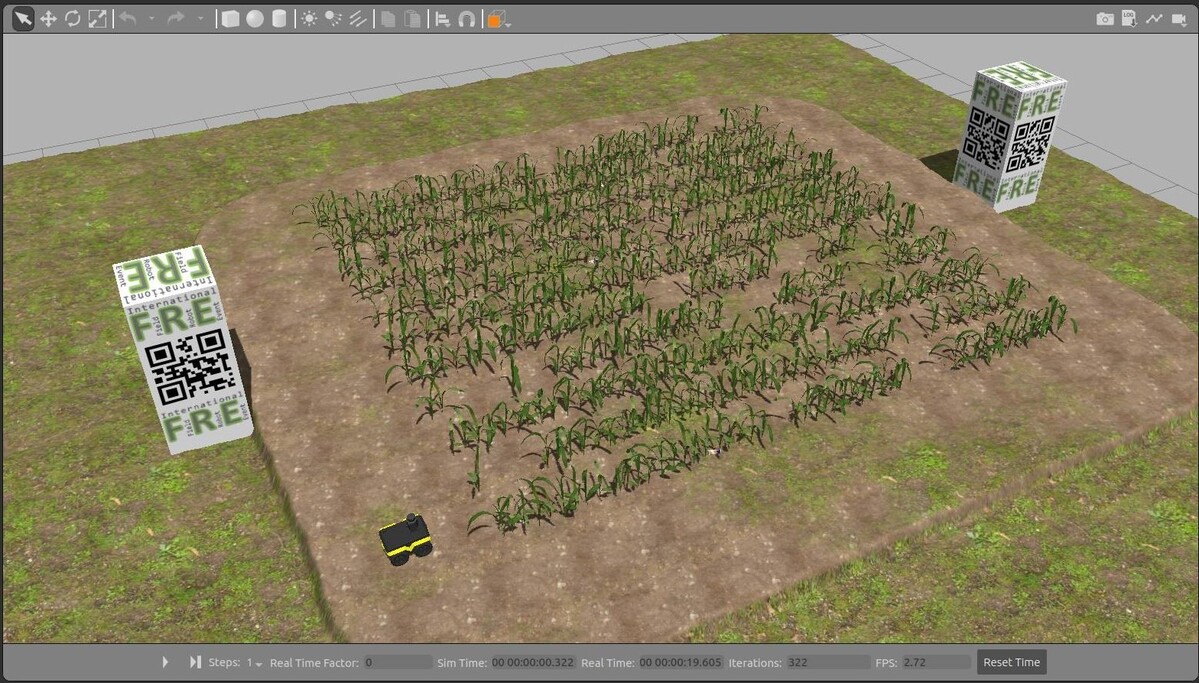Step the simulation forward once
This screenshot has width=1199, height=683.
195,662
